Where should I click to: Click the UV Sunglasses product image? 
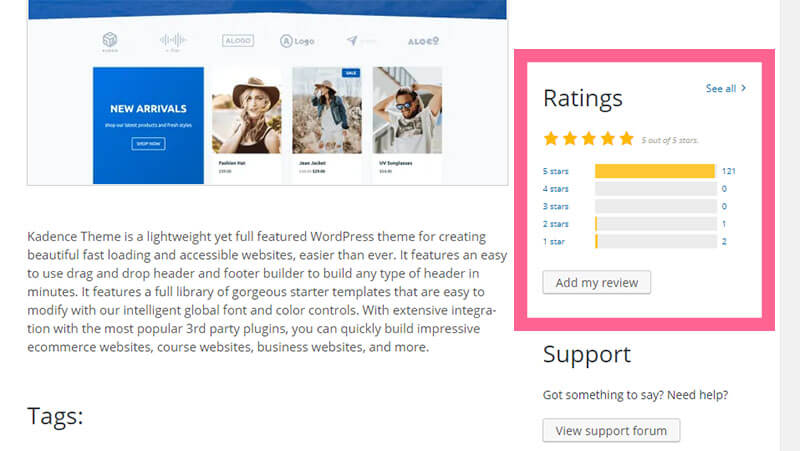(x=407, y=110)
